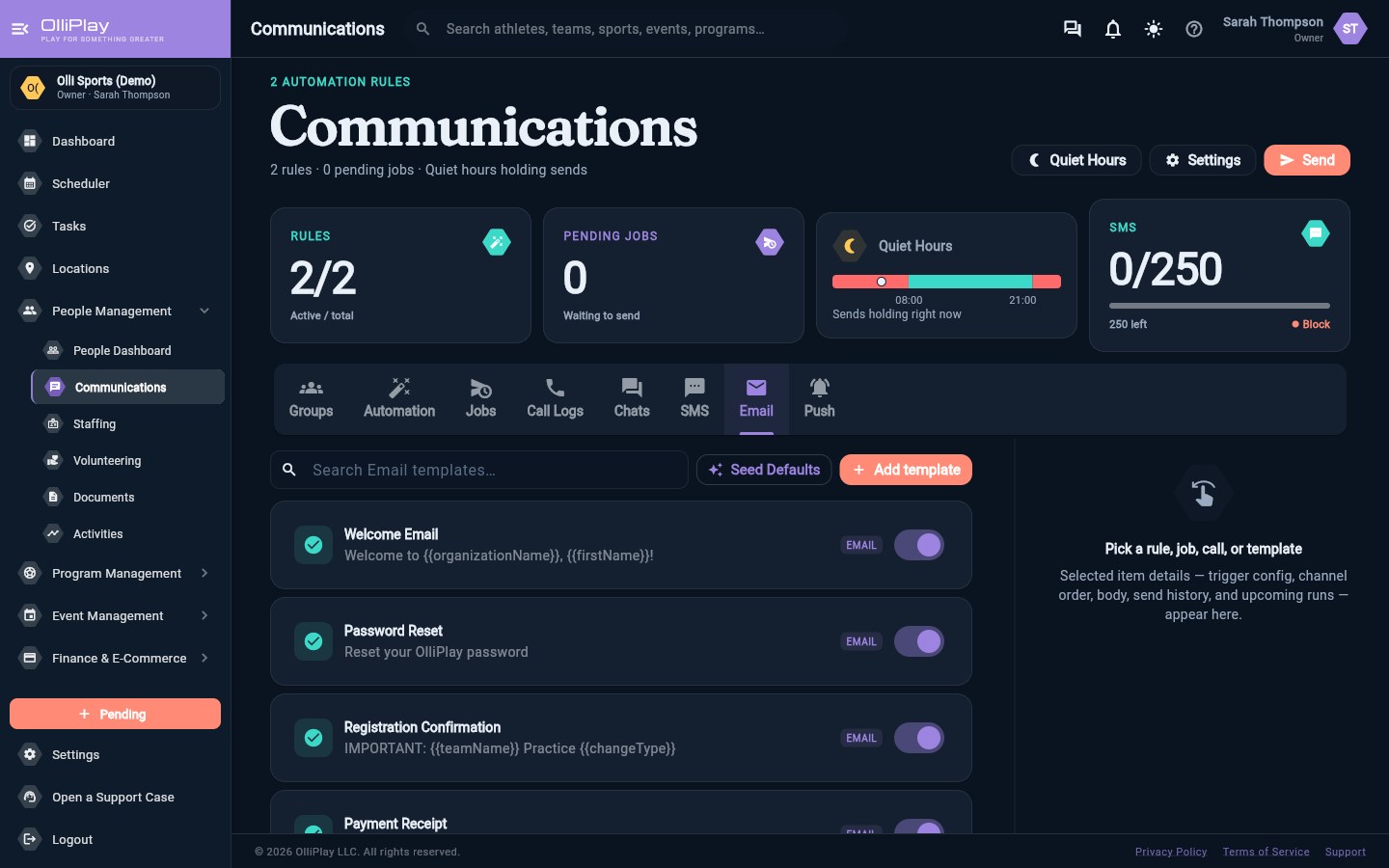Image resolution: width=1389 pixels, height=868 pixels.
Task: Open the Settings button near Send
Action: click(1202, 160)
